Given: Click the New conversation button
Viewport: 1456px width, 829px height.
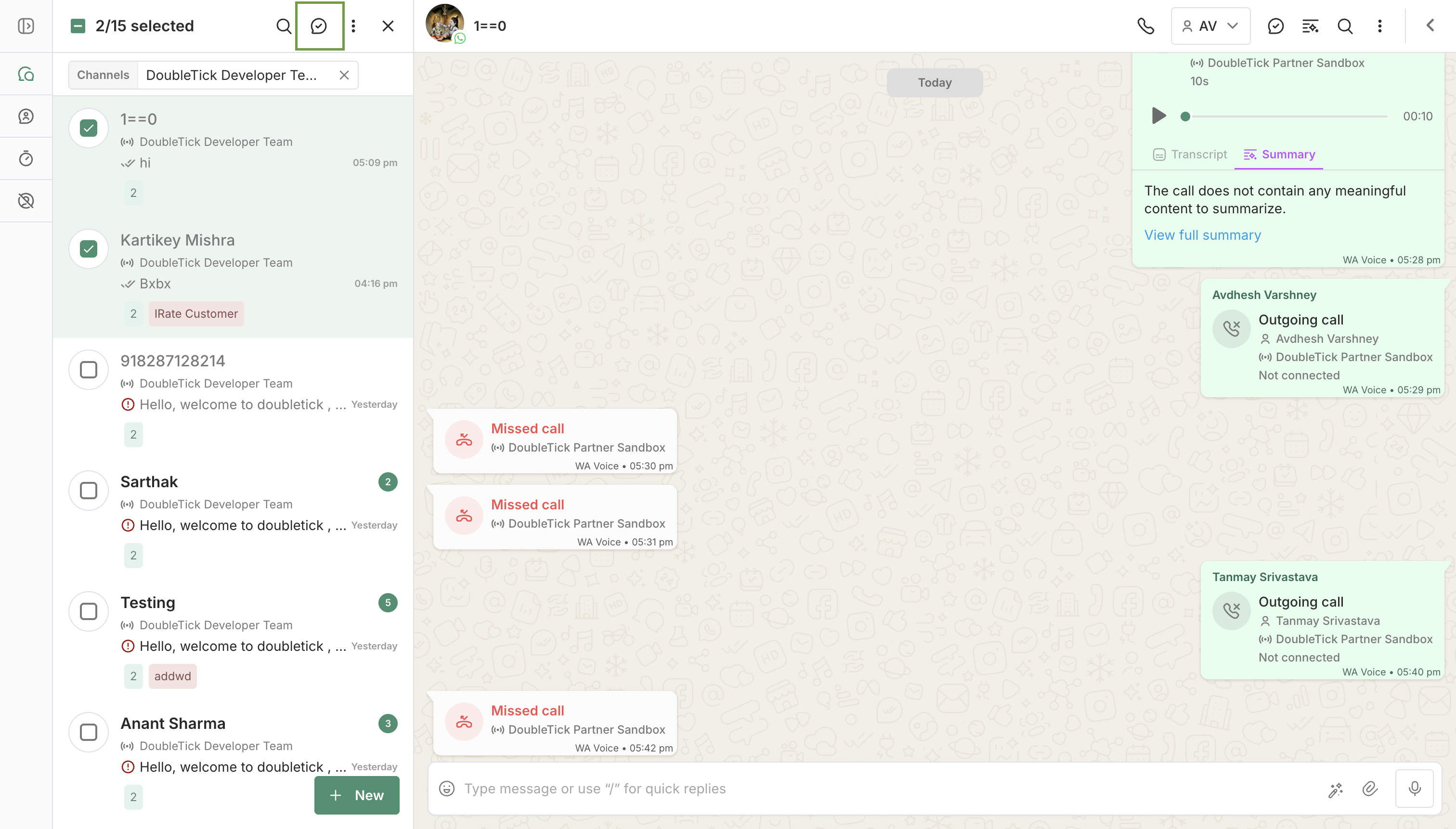Looking at the screenshot, I should pos(357,795).
